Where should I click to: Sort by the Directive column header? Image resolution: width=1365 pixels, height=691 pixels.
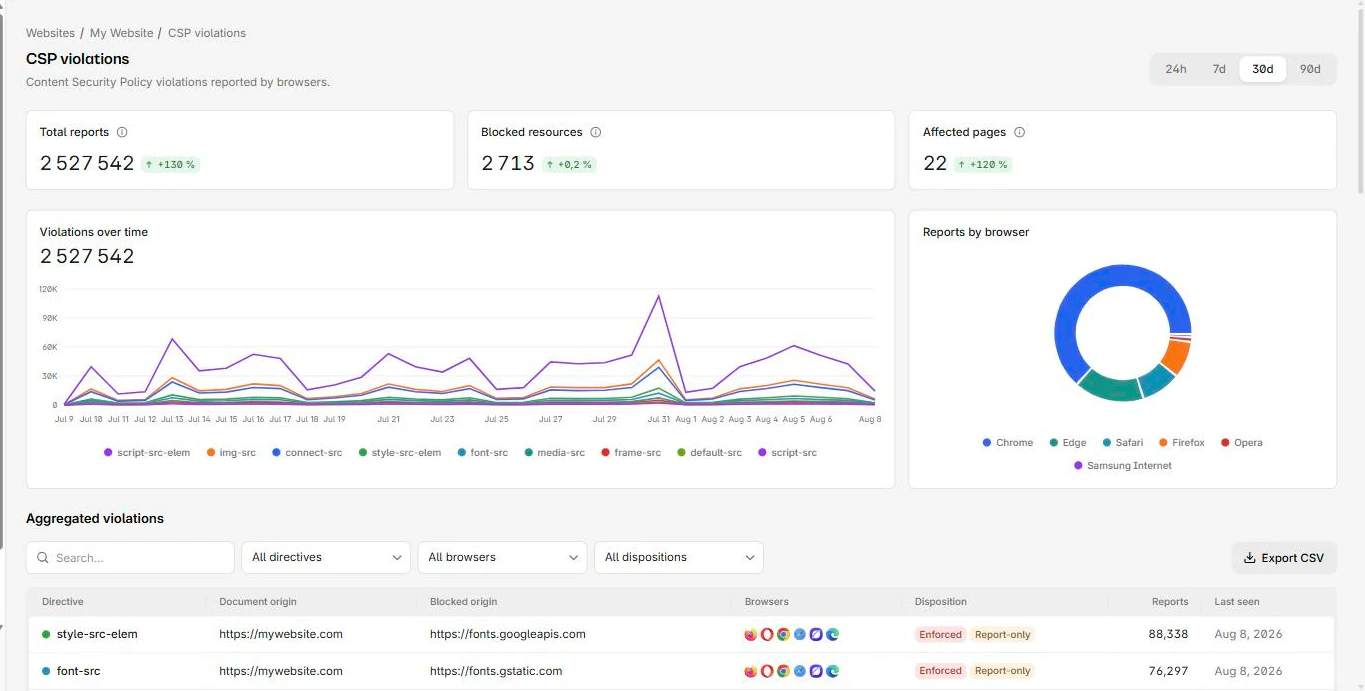pos(63,602)
